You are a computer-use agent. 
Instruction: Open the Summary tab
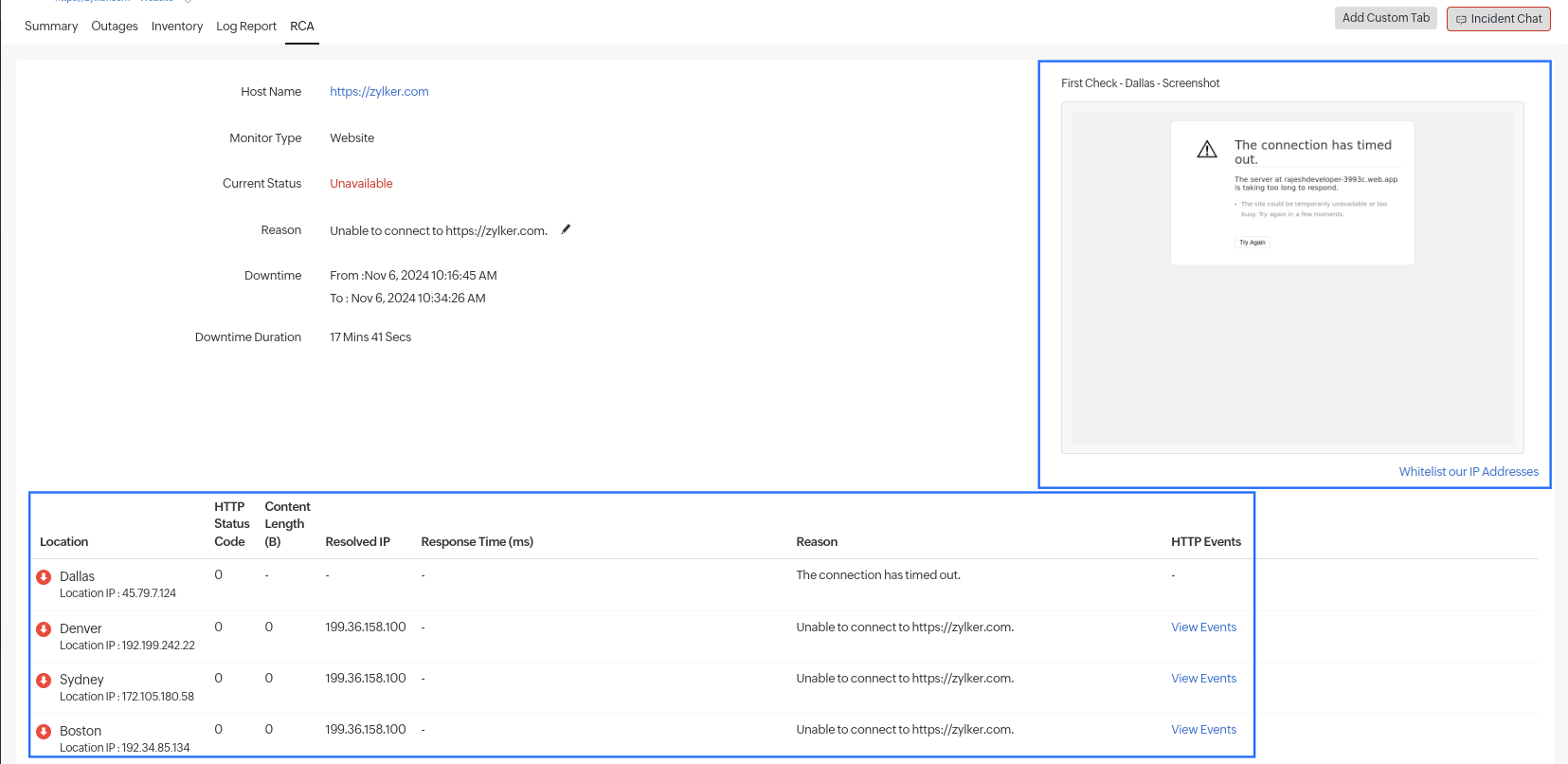pos(51,26)
